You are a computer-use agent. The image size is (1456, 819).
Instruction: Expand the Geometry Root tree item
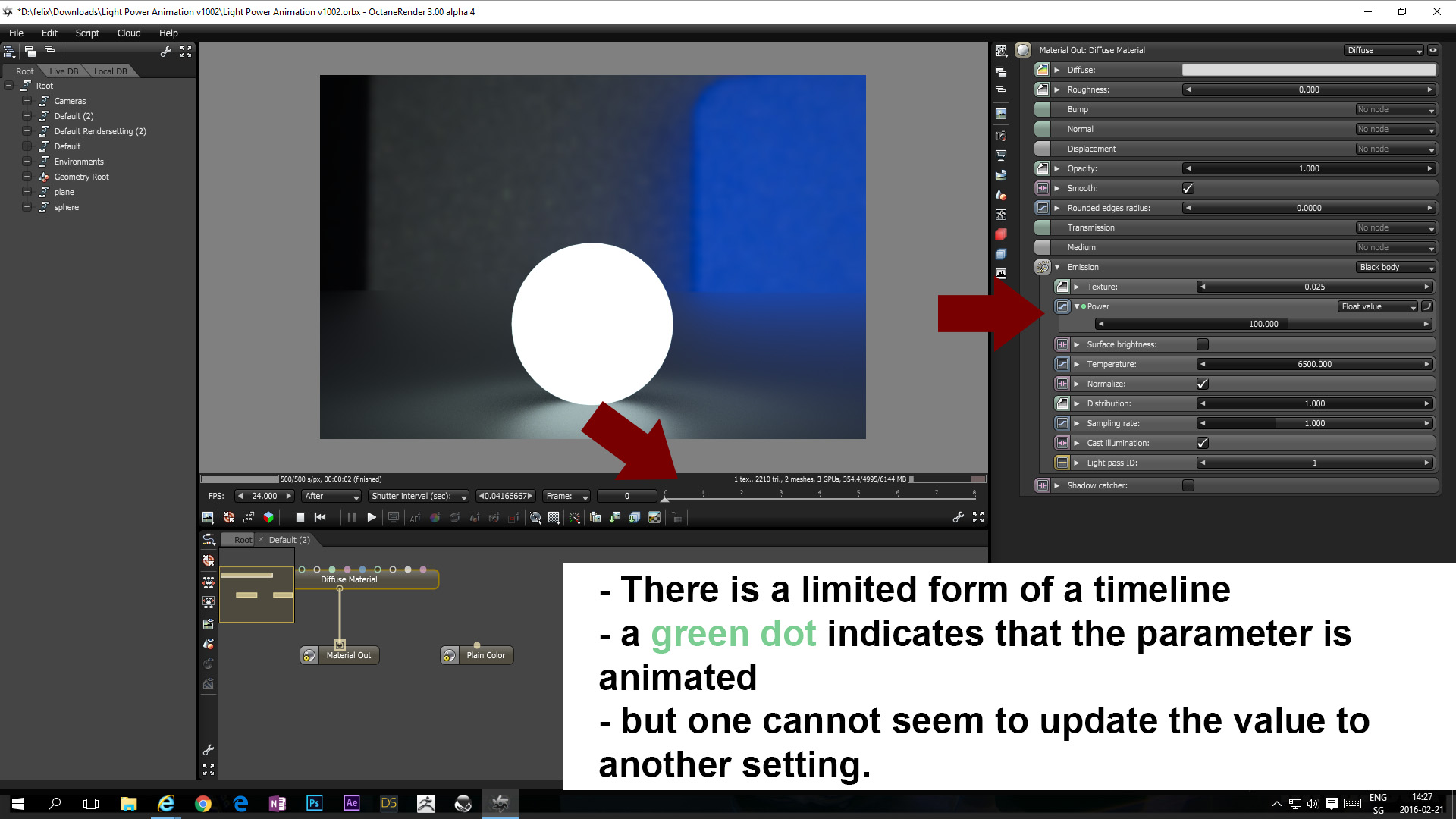[x=27, y=177]
